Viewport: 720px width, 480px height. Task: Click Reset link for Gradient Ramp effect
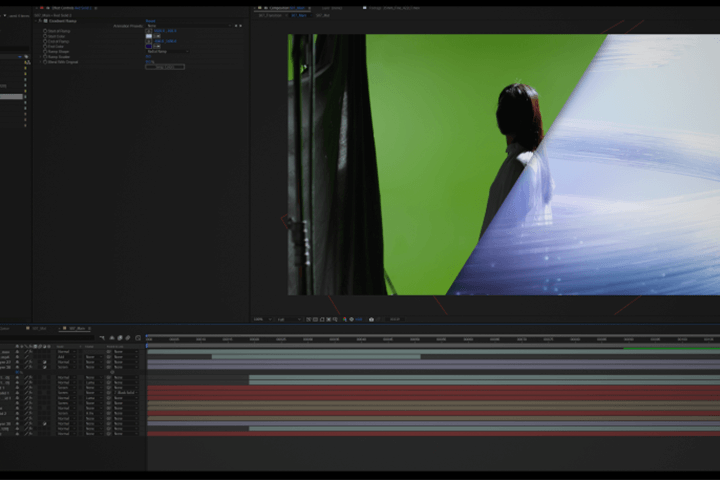point(150,20)
